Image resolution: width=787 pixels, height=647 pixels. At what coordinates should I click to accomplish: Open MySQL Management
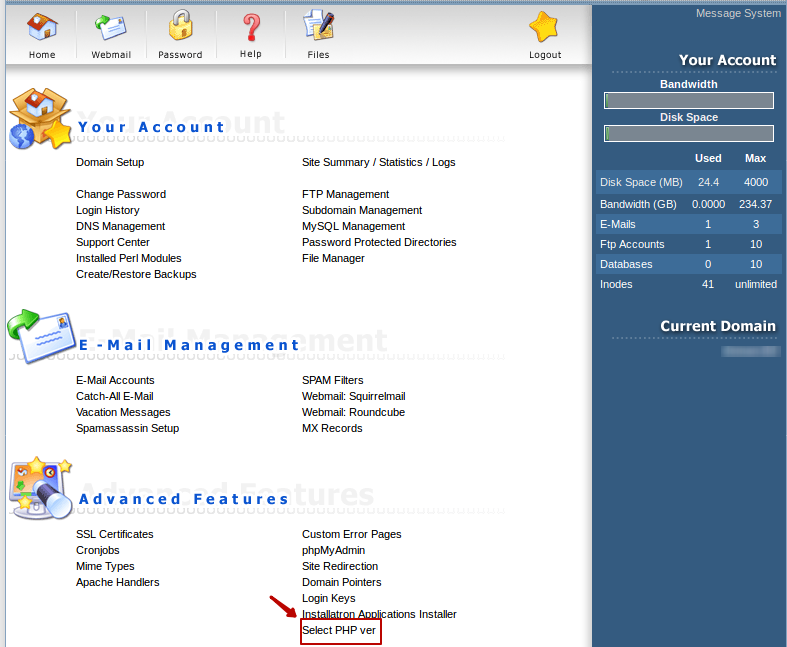[353, 226]
